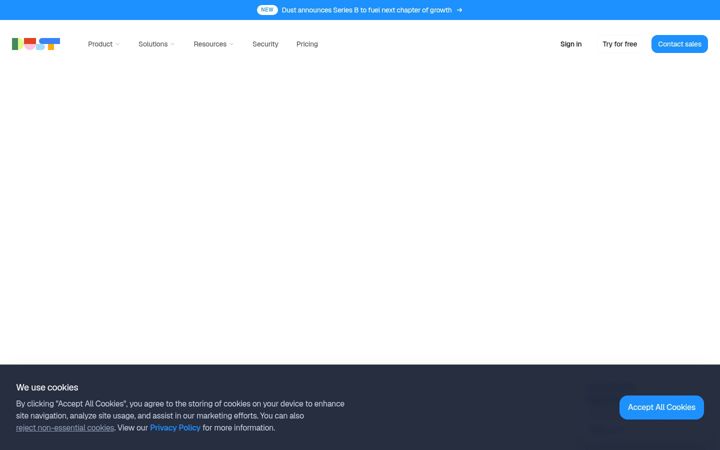Go to the Pricing page
This screenshot has width=720, height=450.
(x=307, y=44)
